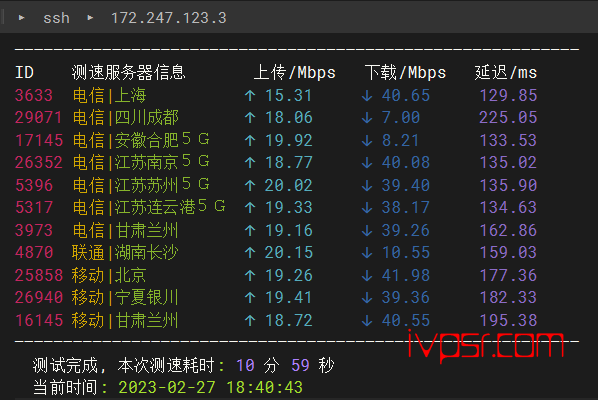Click the arrow before ssh breadcrumb

(22, 18)
